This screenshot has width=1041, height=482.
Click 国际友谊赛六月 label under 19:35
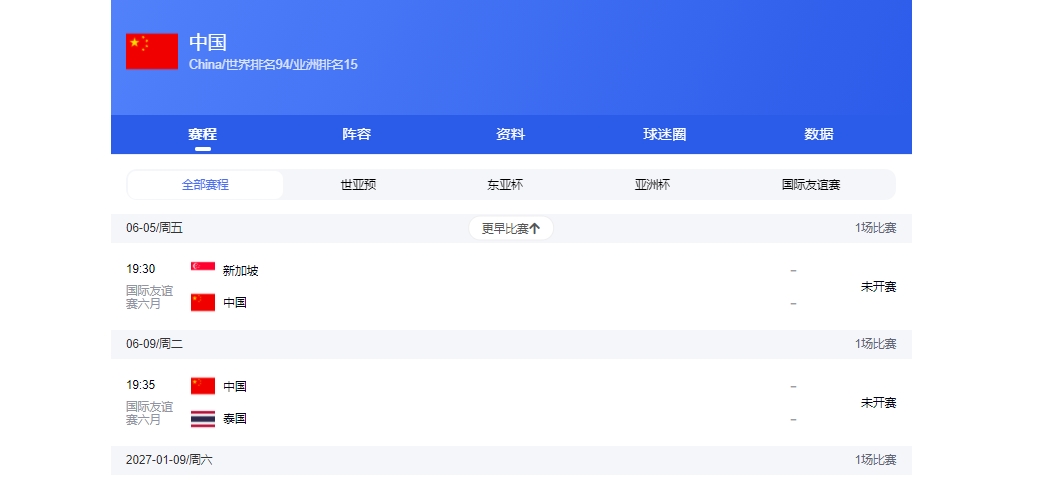click(150, 414)
